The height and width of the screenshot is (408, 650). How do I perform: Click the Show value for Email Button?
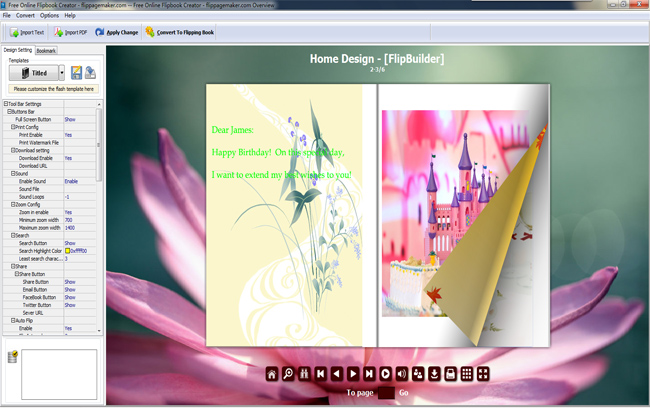coord(70,290)
